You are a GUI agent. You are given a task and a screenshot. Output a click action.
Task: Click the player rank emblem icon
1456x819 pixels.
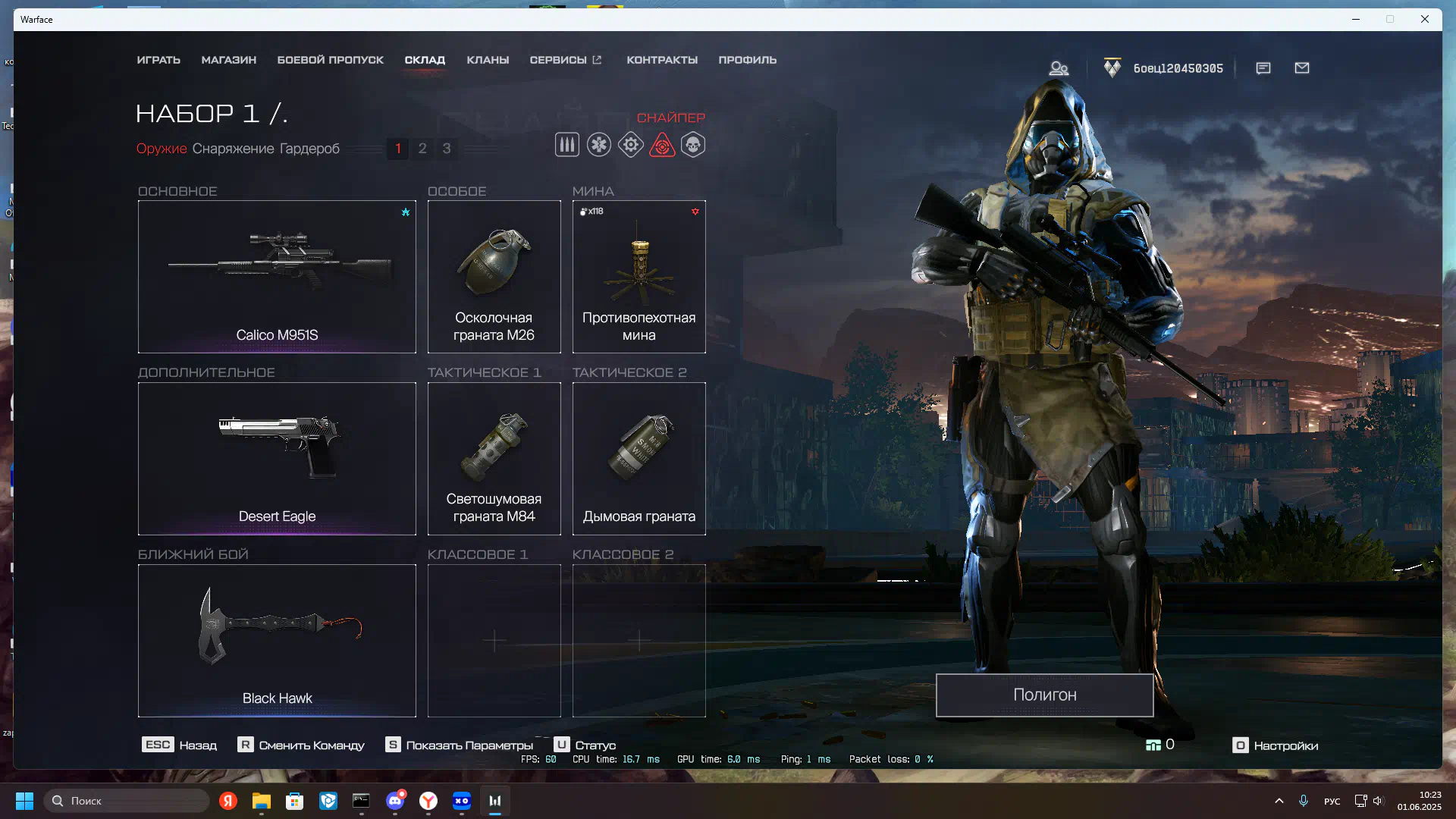pyautogui.click(x=1112, y=68)
